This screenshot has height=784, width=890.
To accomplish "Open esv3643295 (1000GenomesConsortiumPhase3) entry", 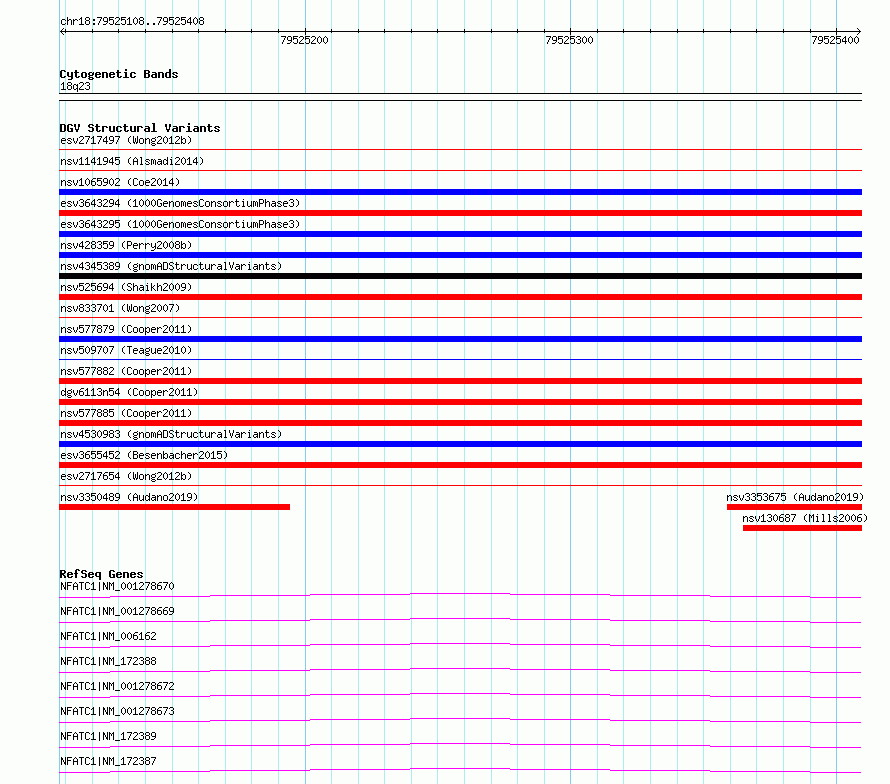I will (180, 224).
